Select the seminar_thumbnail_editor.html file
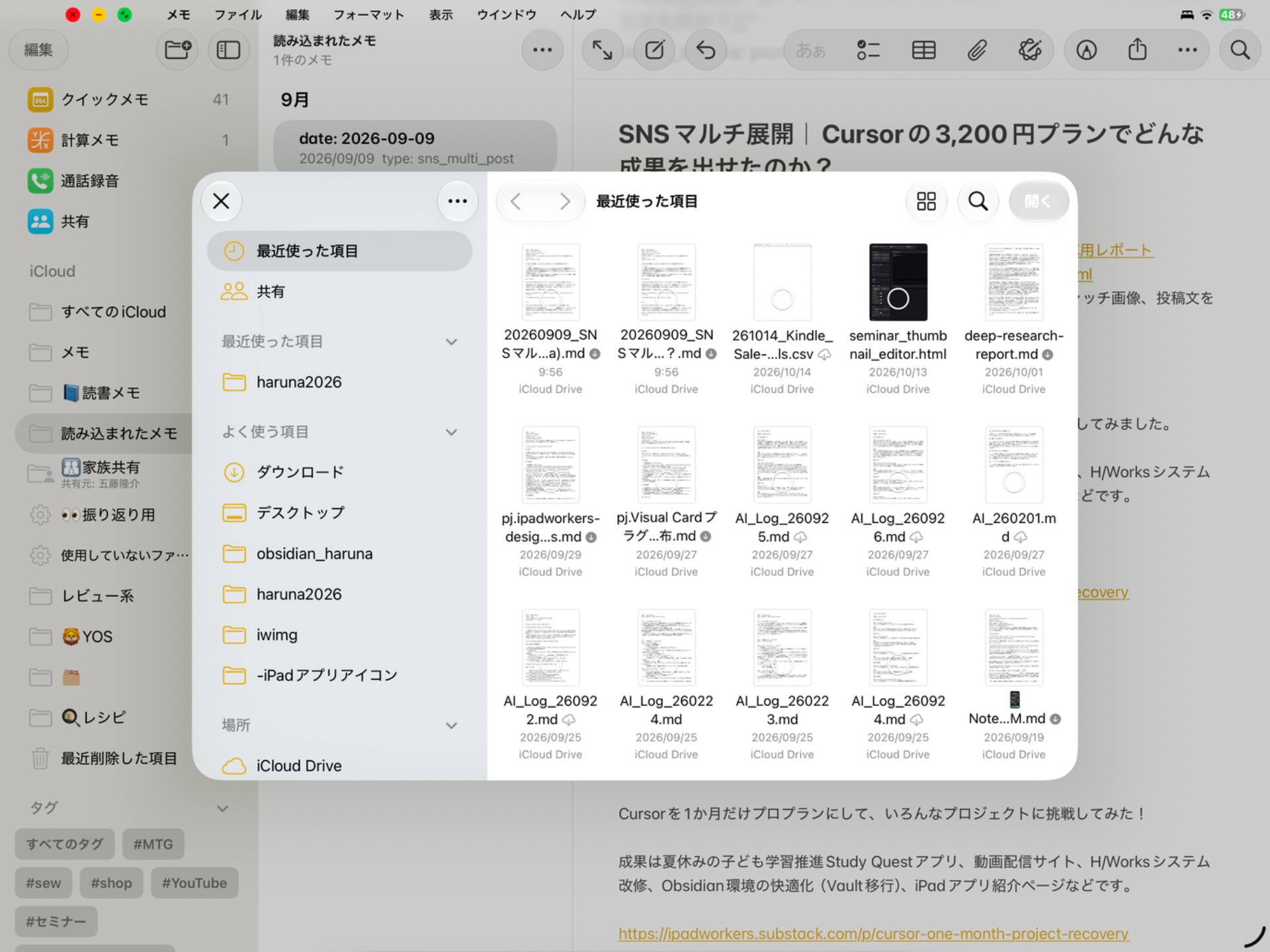 tap(898, 320)
